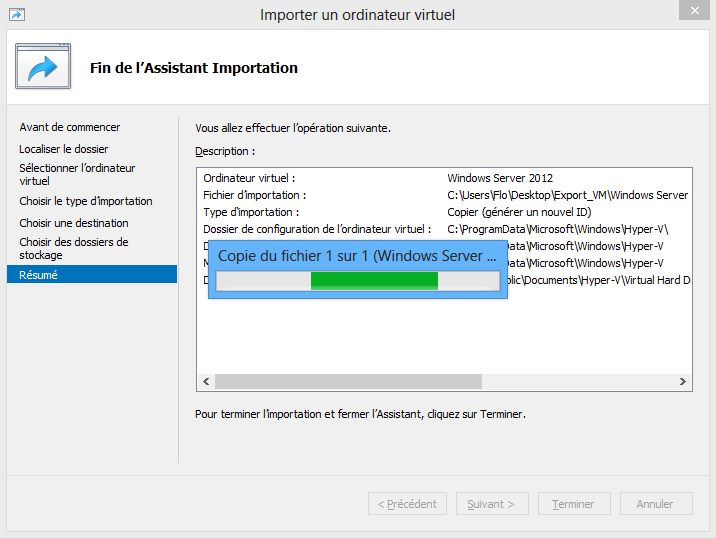Click the Précédent button
The height and width of the screenshot is (539, 716).
click(406, 504)
